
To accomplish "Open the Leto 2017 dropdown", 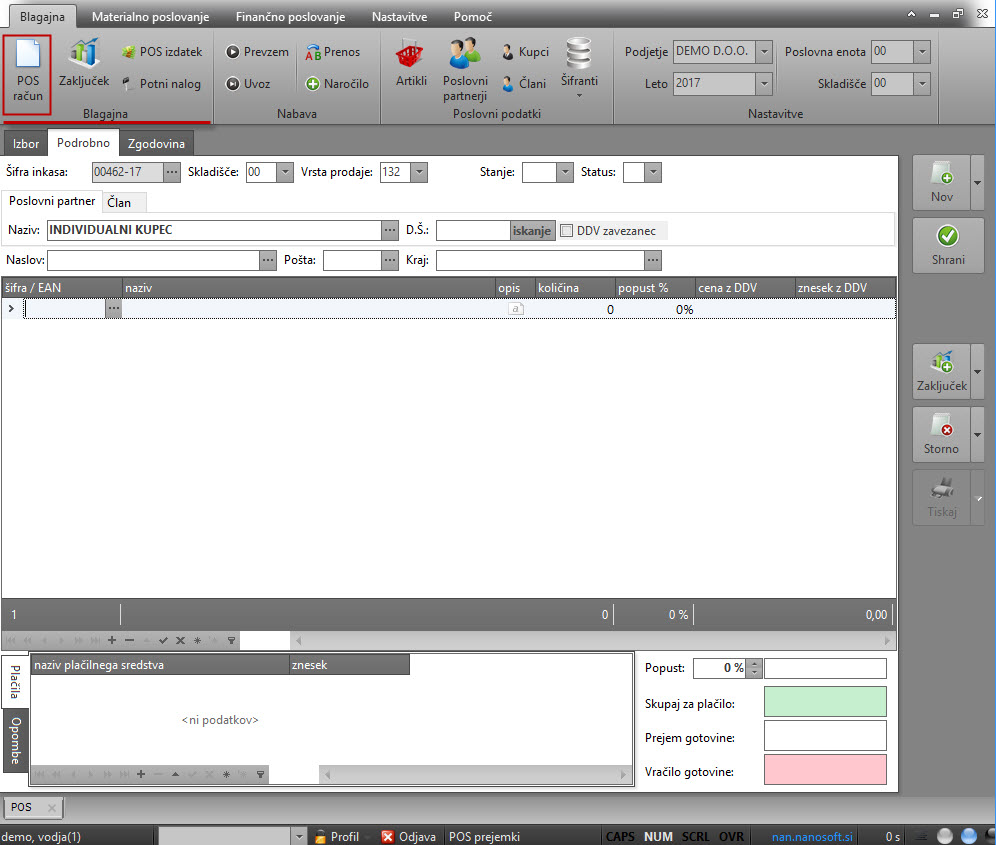I will click(764, 83).
